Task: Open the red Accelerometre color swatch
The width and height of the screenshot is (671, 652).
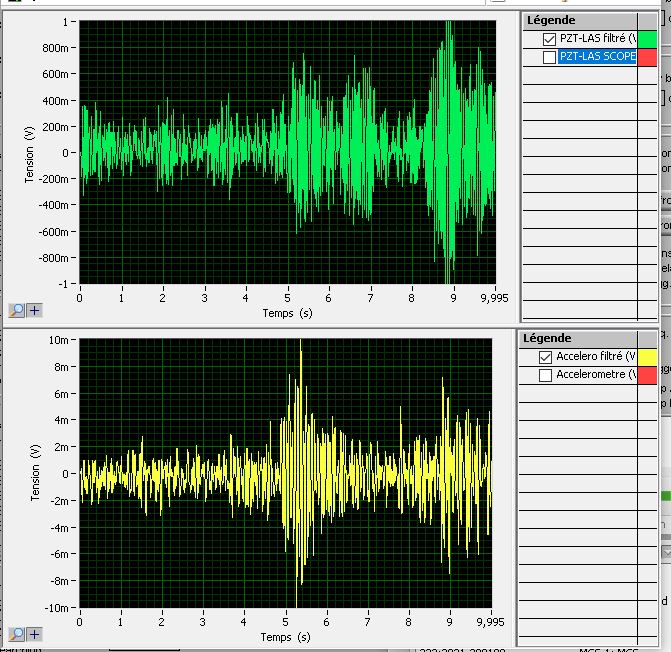Action: 647,375
